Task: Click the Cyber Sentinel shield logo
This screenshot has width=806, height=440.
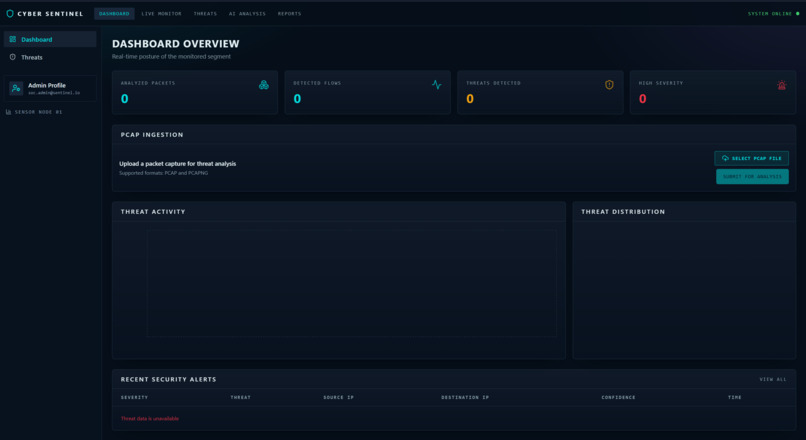Action: tap(10, 14)
